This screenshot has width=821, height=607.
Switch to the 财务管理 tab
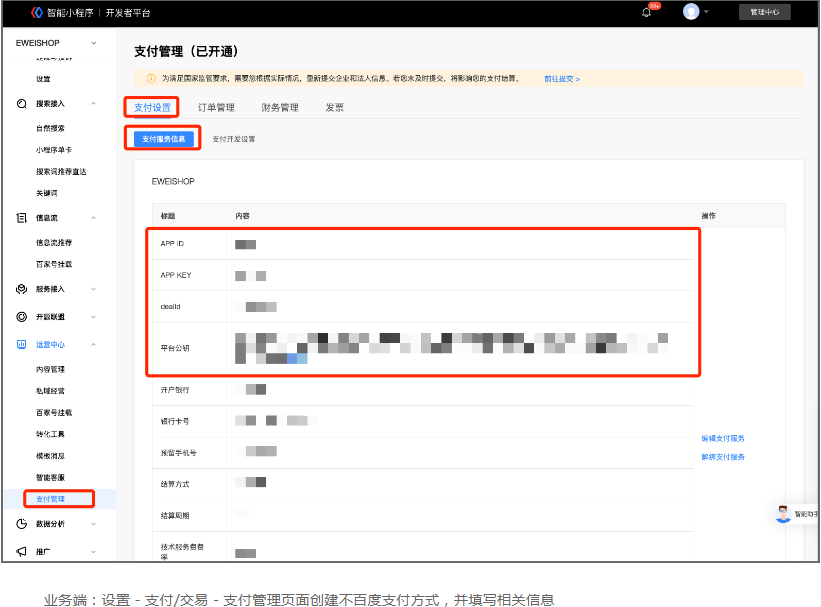coord(280,108)
